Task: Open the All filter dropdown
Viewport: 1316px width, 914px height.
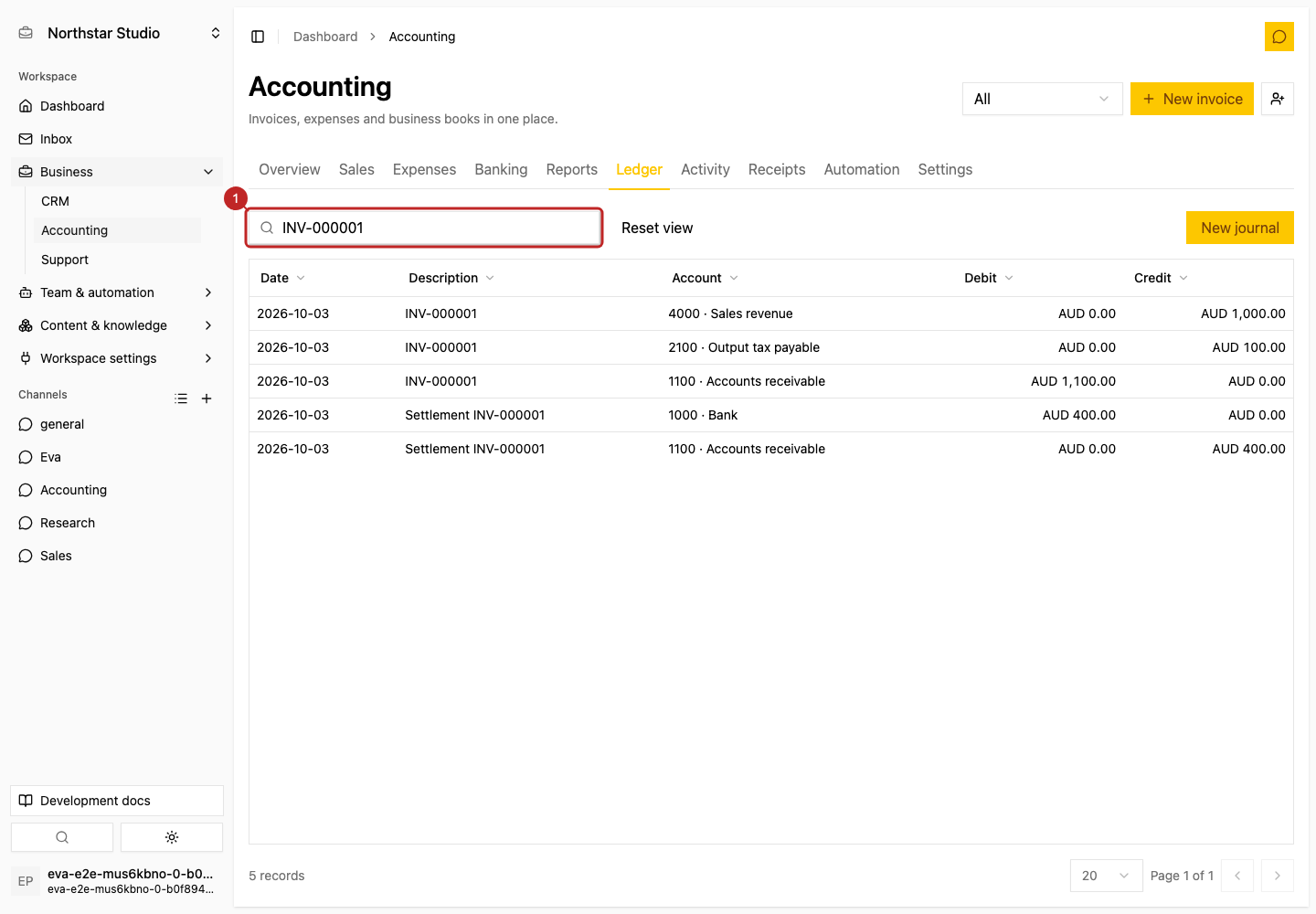Action: 1042,99
